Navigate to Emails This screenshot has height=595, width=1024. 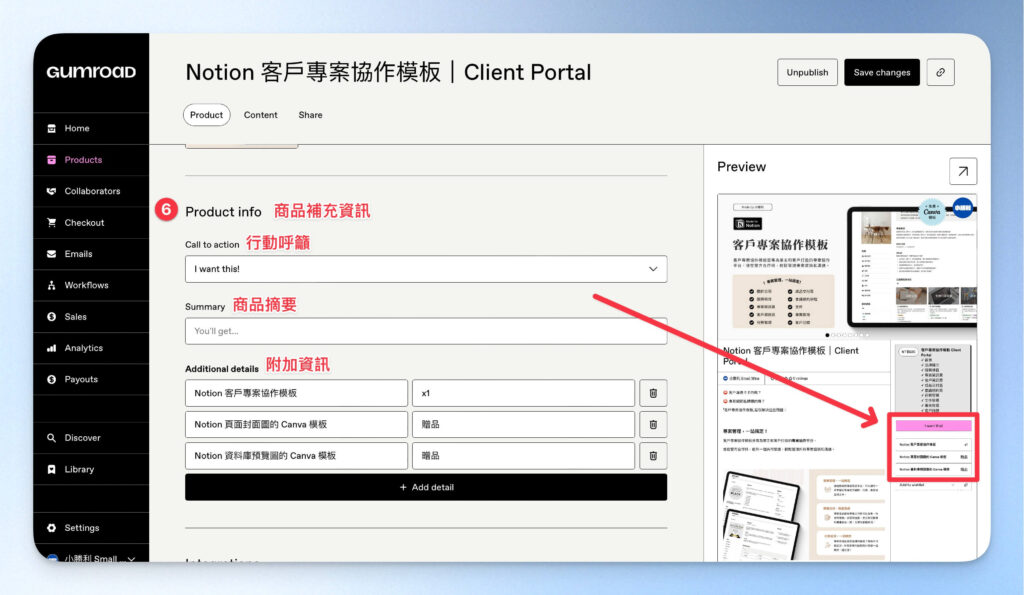click(91, 254)
